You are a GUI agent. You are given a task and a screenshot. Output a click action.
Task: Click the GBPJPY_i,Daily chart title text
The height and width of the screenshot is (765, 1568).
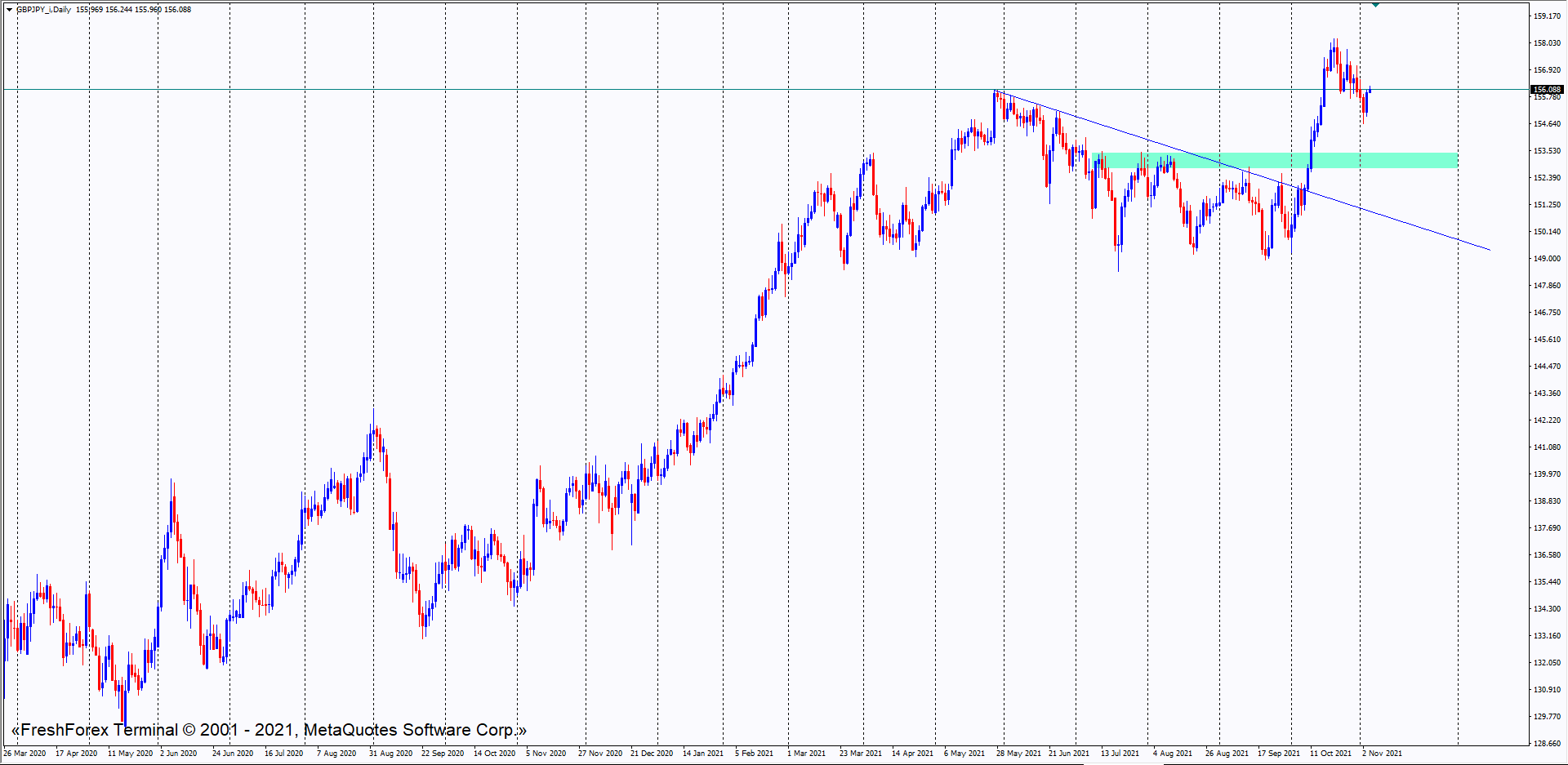44,10
